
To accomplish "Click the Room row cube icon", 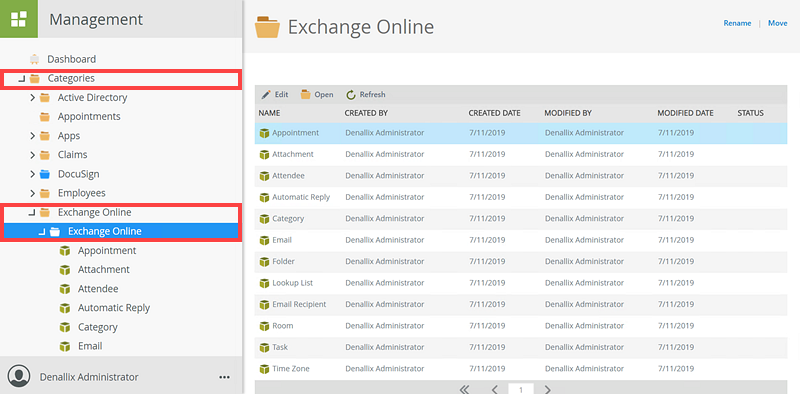I will (x=264, y=326).
